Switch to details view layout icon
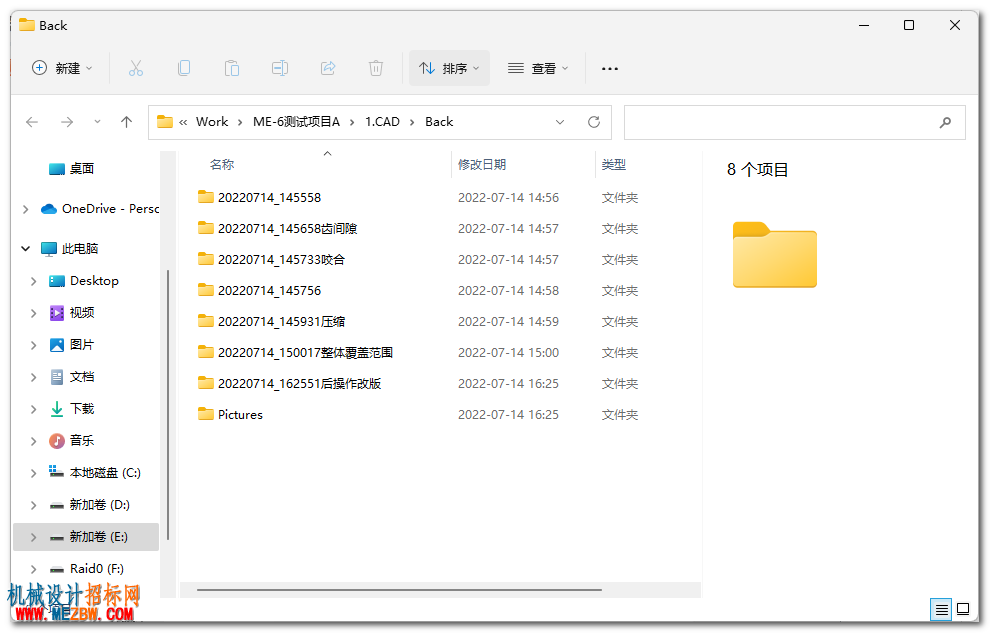990x633 pixels. pyautogui.click(x=941, y=610)
